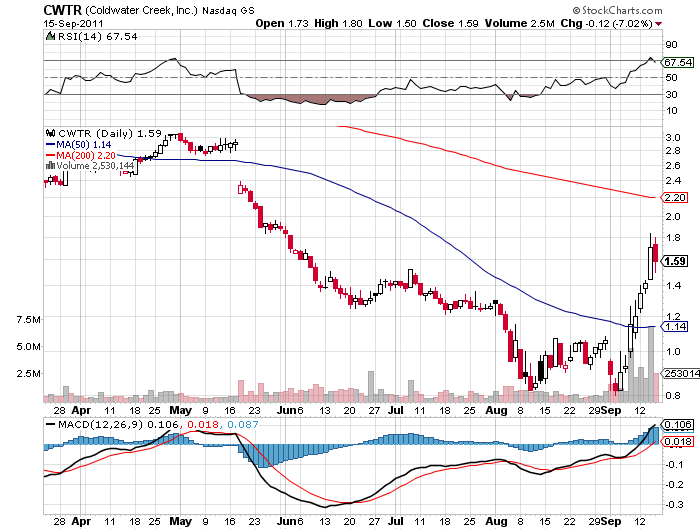The height and width of the screenshot is (530, 700).
Task: Click the RSI indicator icon beside RSI(14)
Action: pos(50,37)
